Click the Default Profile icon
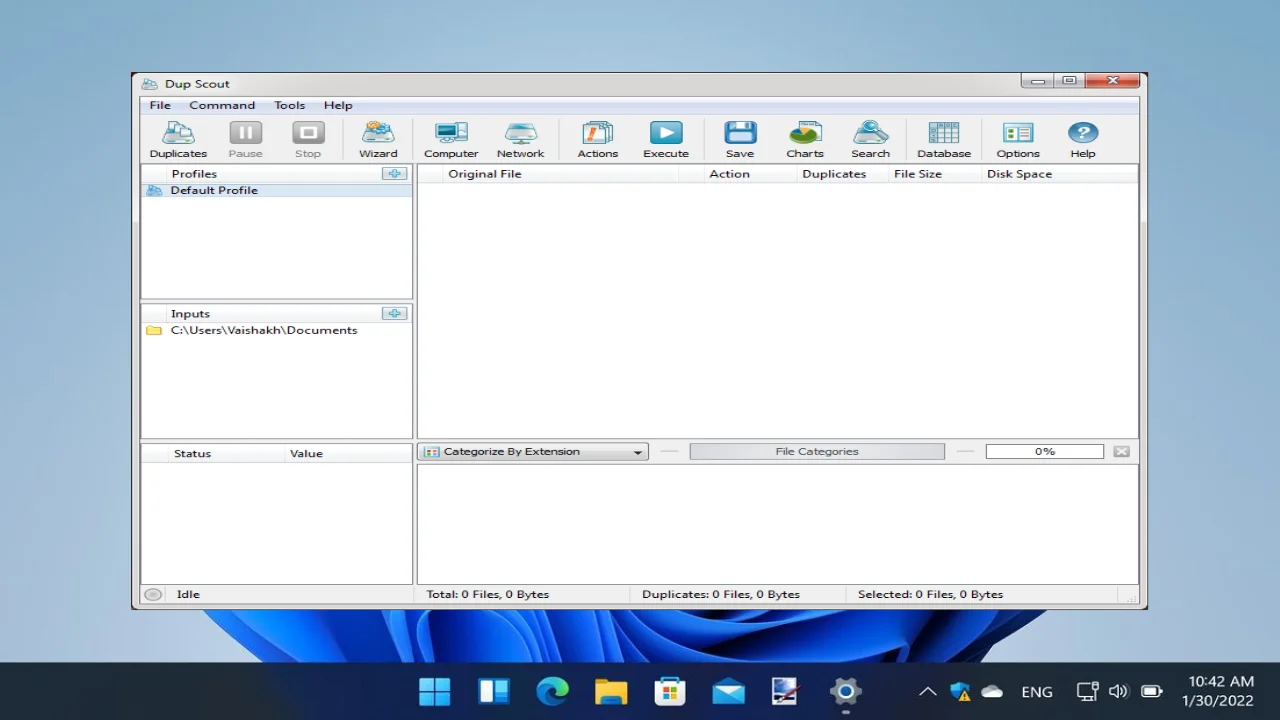The height and width of the screenshot is (720, 1280). [154, 191]
